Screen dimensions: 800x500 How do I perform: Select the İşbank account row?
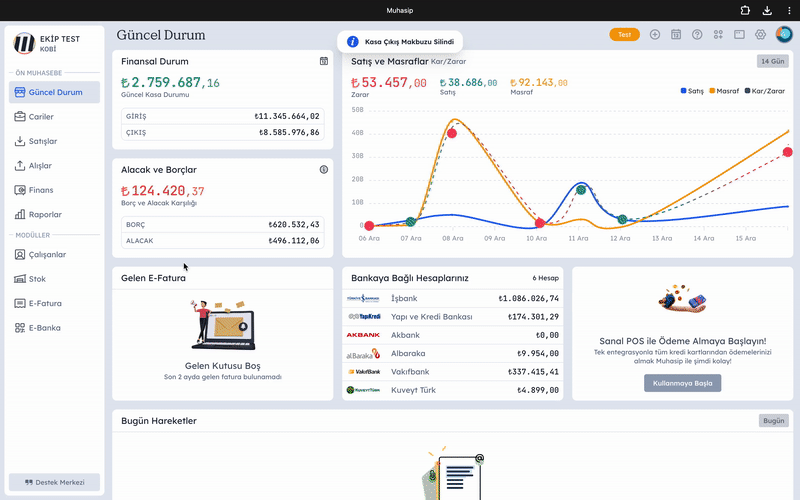click(x=452, y=298)
